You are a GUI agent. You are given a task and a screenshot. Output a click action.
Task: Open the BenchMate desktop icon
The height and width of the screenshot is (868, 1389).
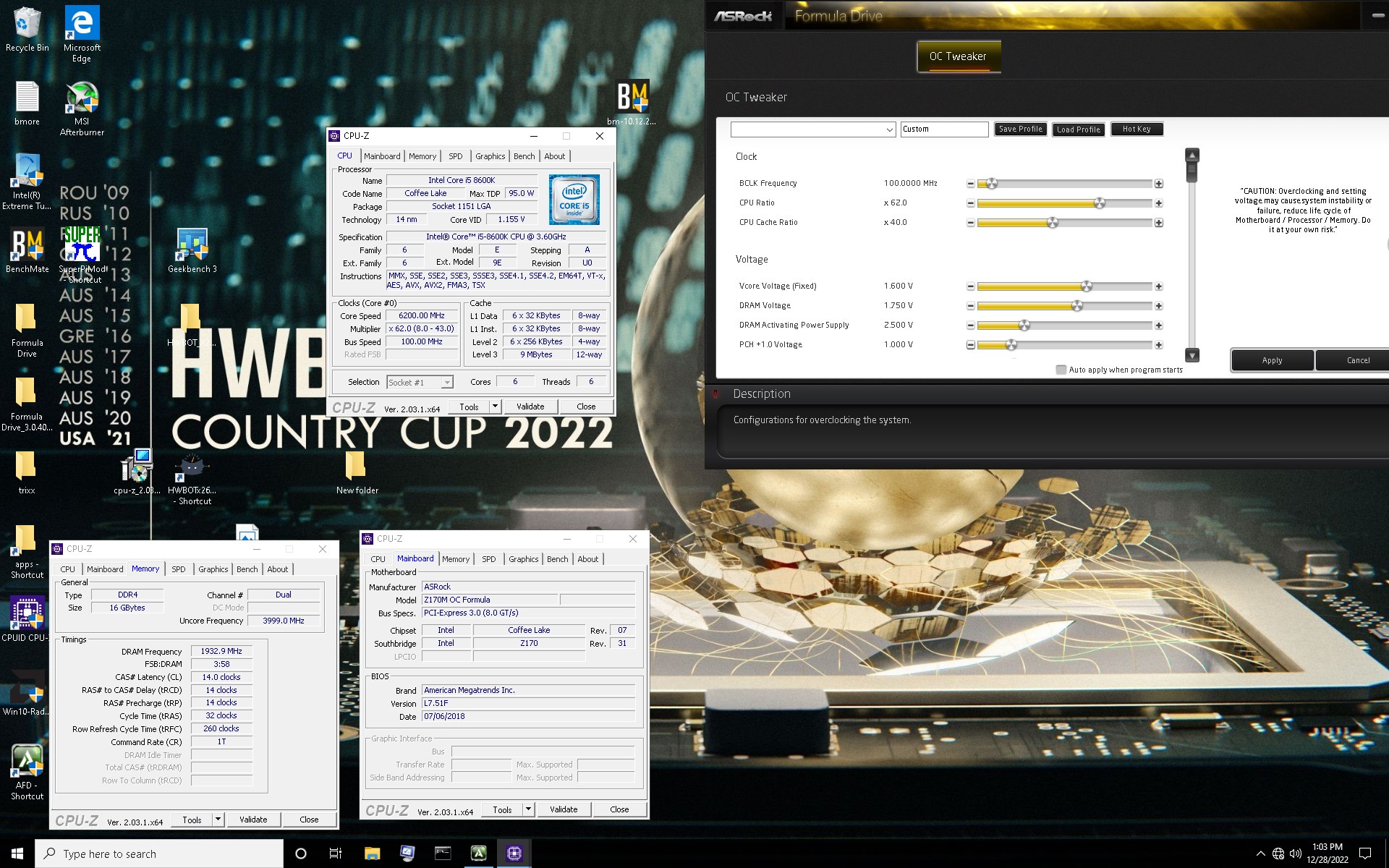27,251
